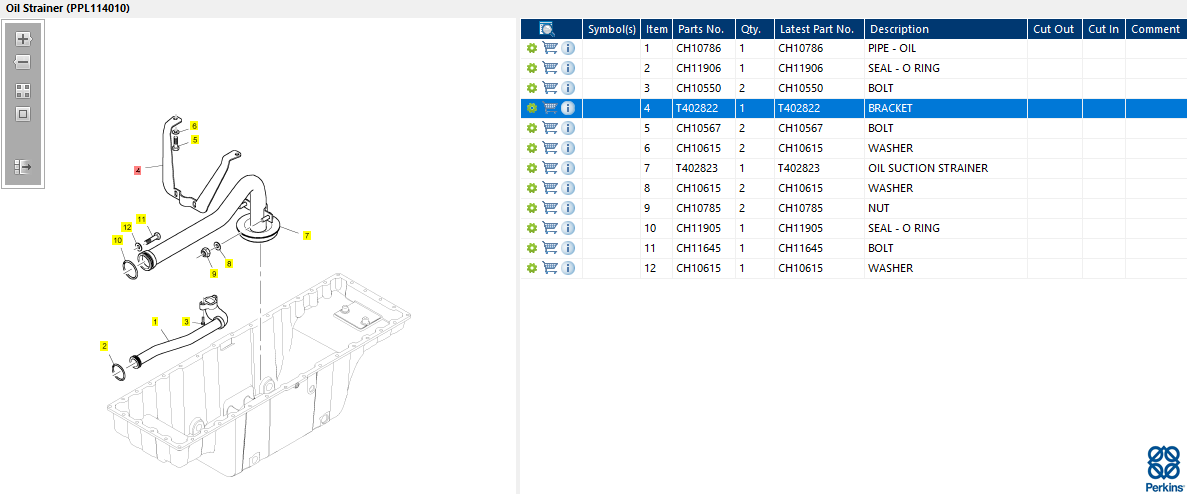The image size is (1187, 494).
Task: Click description OIL SUCTION STRAINER
Action: [x=928, y=168]
